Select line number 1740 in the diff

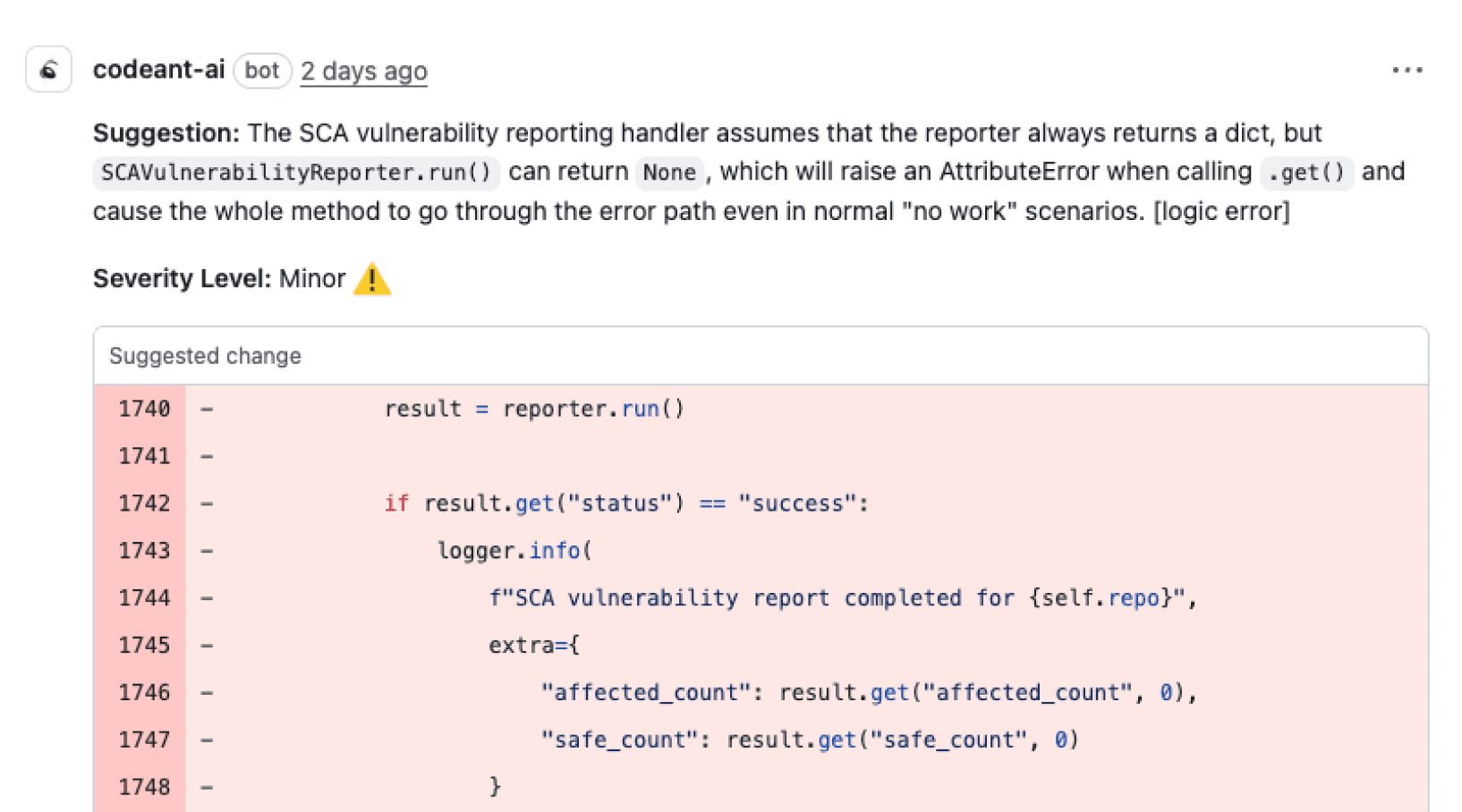[144, 409]
